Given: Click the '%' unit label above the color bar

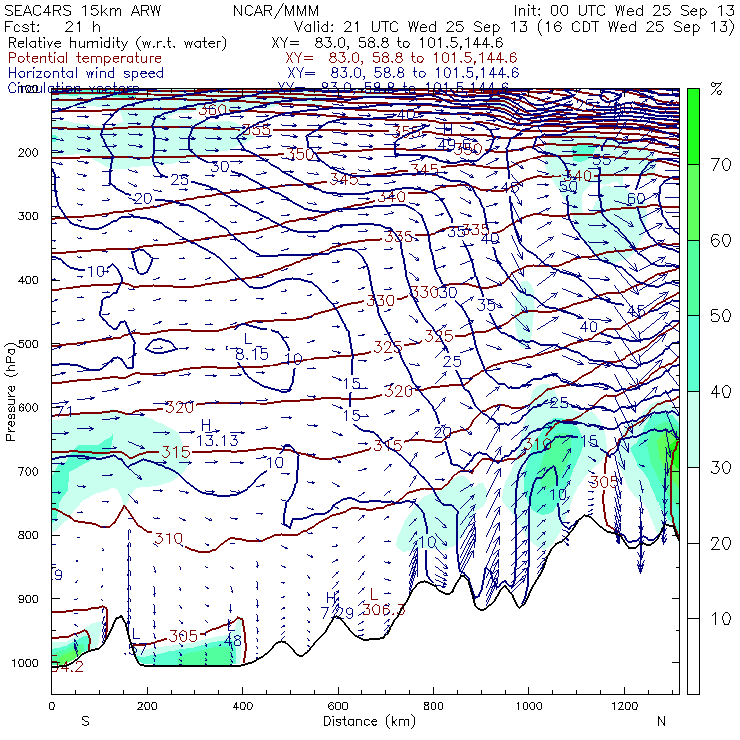Looking at the screenshot, I should tap(716, 89).
